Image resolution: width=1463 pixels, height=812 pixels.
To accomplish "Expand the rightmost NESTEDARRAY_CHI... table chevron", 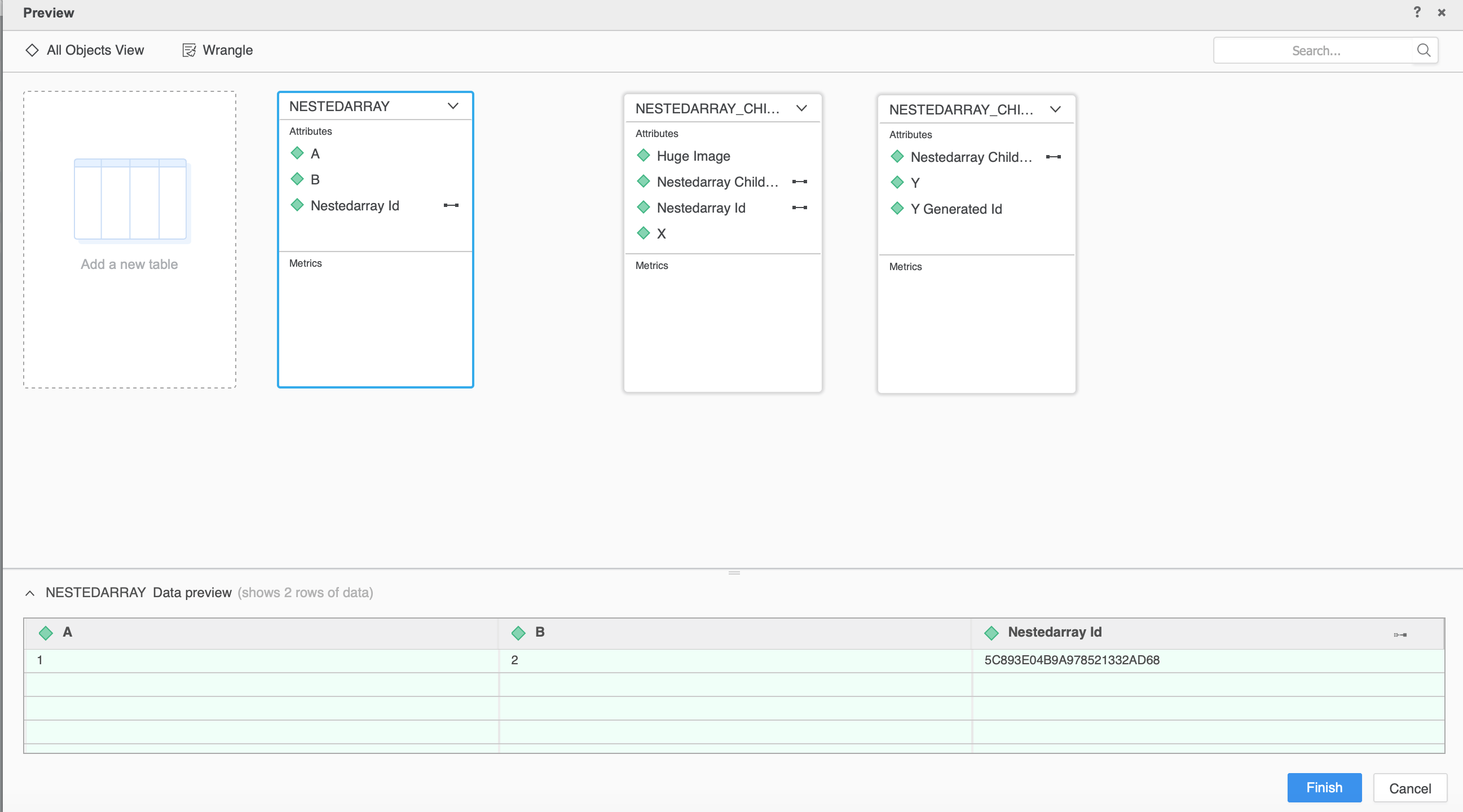I will [1055, 109].
